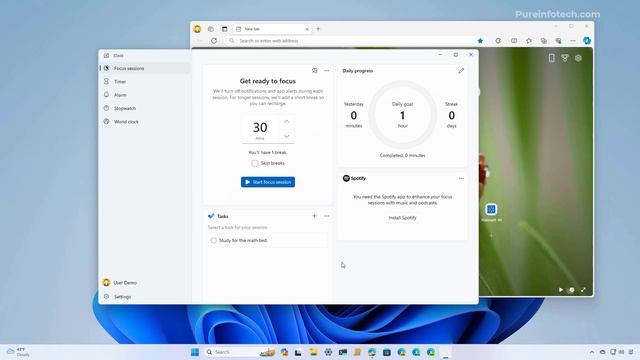Open the Windows Start menu
Screen dimensions: 640x360
tap(195, 352)
